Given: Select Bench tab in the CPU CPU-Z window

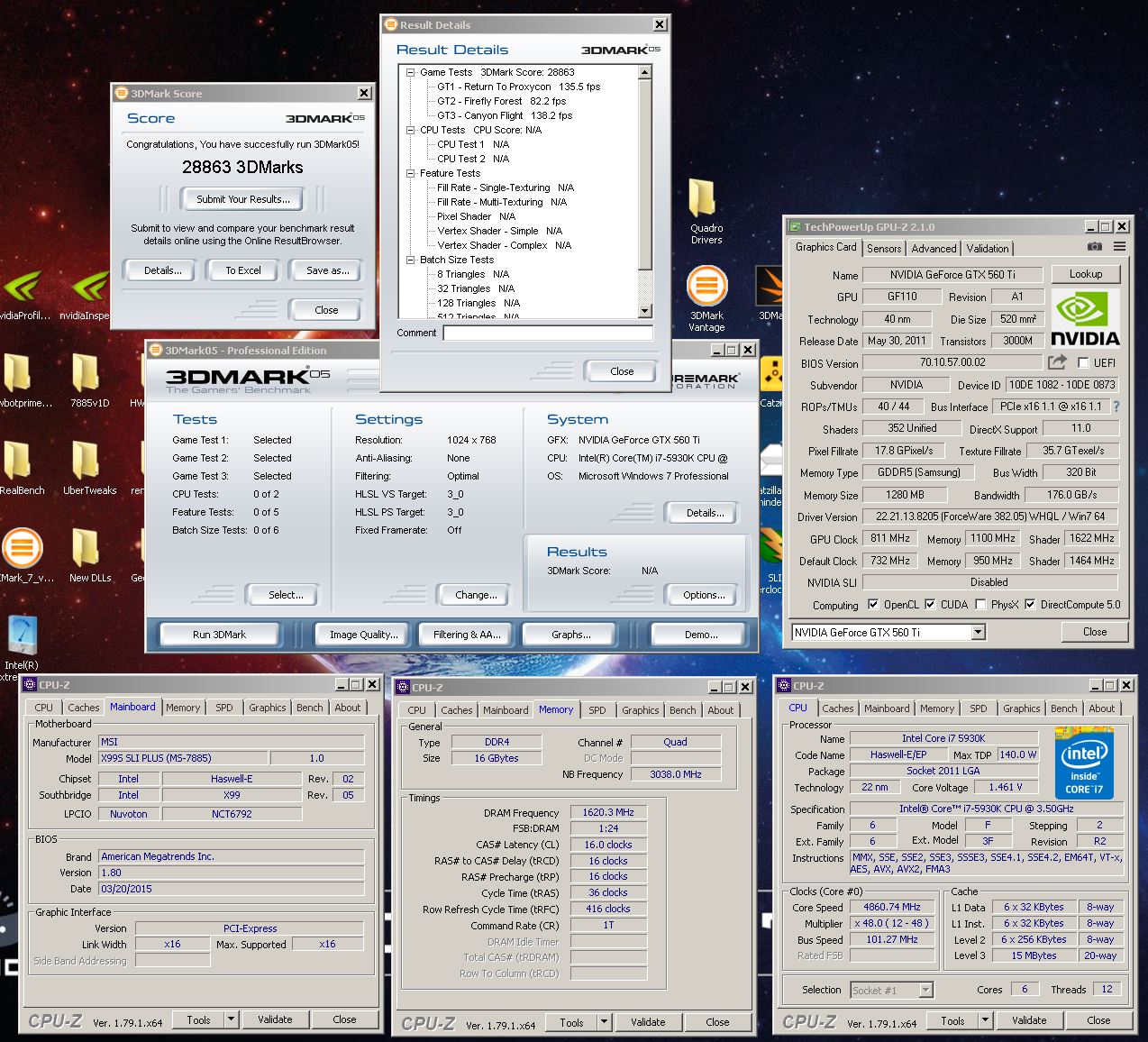Looking at the screenshot, I should pyautogui.click(x=1063, y=708).
